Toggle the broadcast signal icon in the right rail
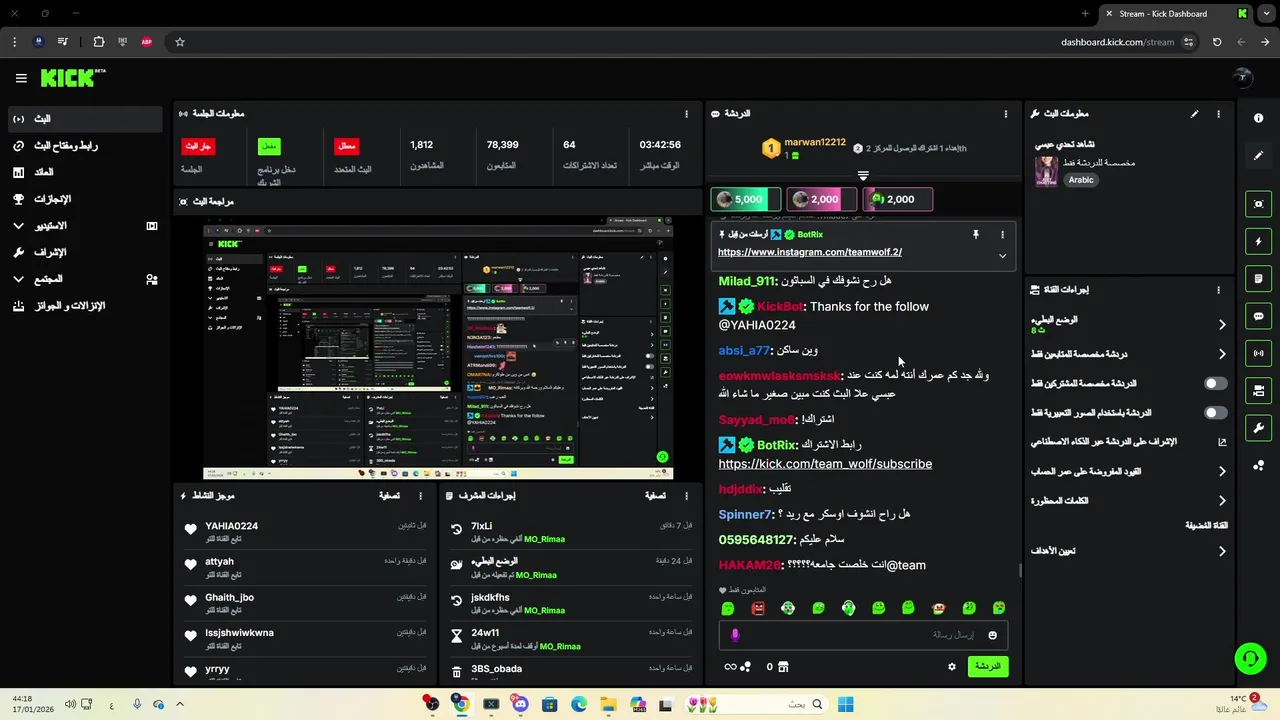 coord(1258,353)
